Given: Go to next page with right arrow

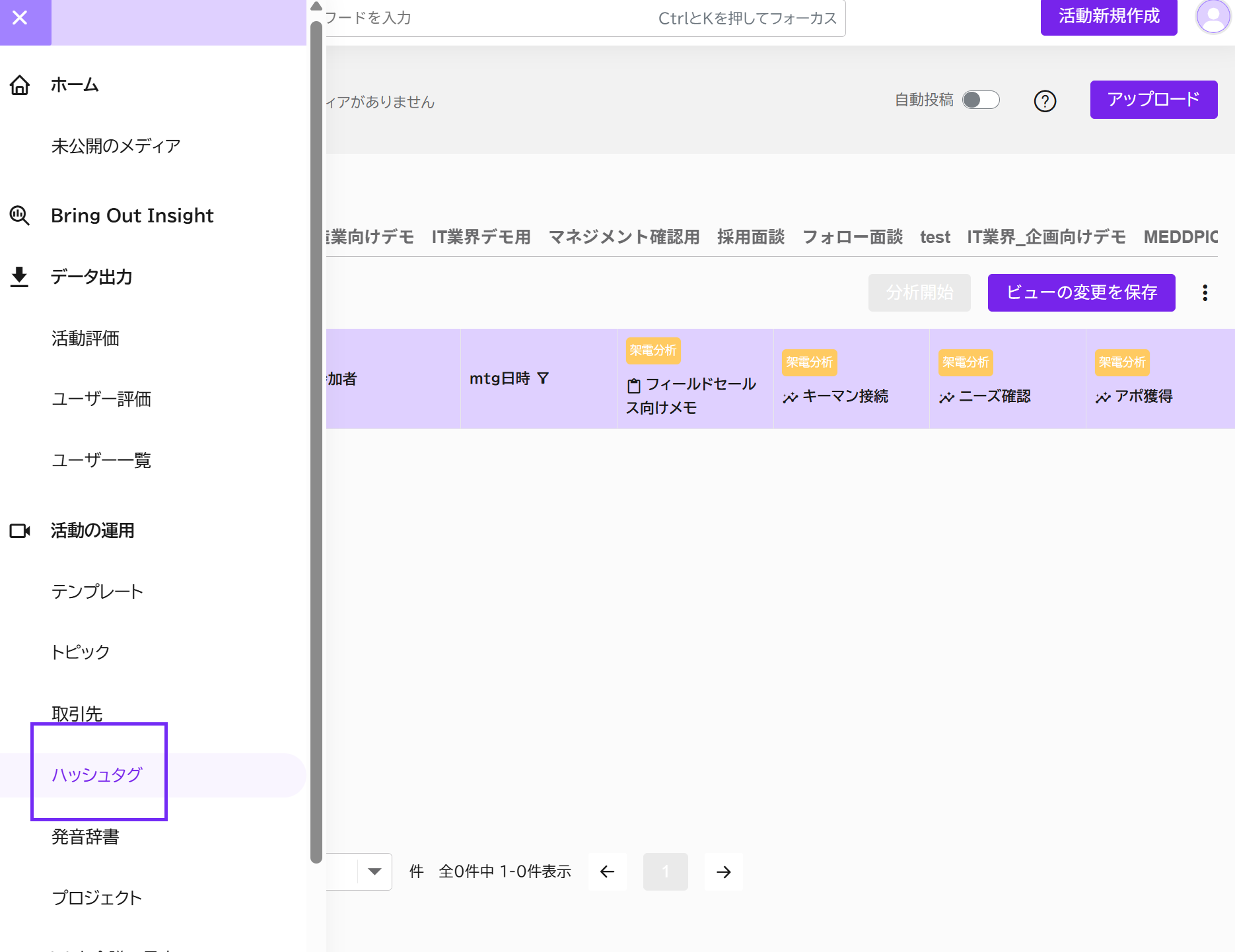Looking at the screenshot, I should tap(724, 872).
